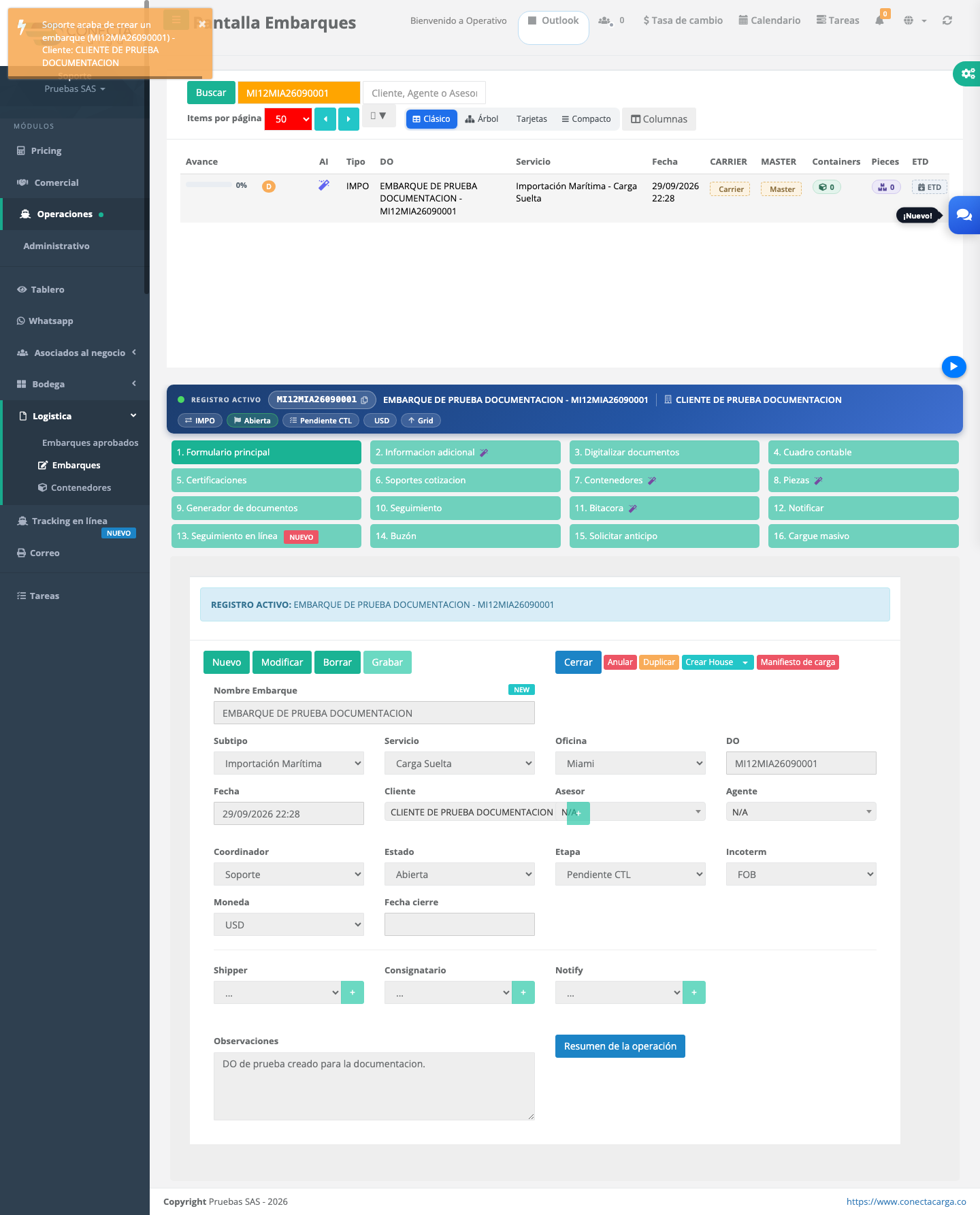Click the AI magic wand in shipment row
This screenshot has width=980, height=1215.
pyautogui.click(x=324, y=185)
